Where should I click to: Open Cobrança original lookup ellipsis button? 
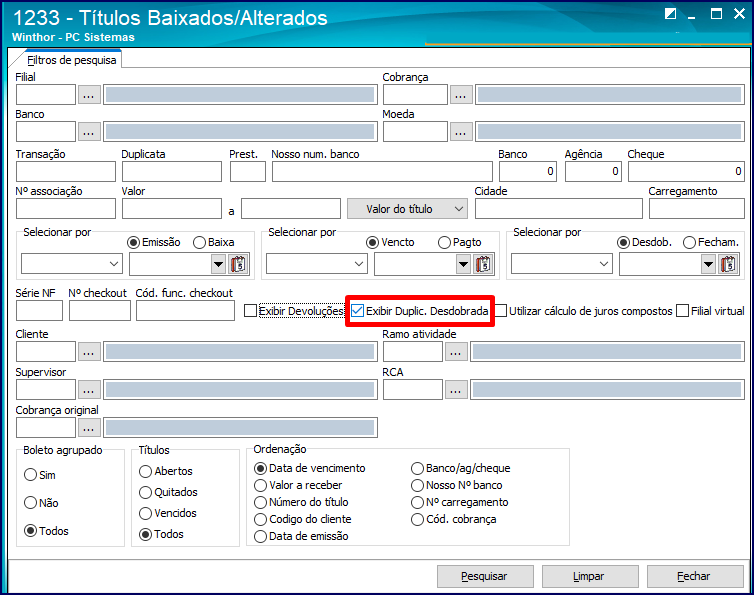point(88,428)
